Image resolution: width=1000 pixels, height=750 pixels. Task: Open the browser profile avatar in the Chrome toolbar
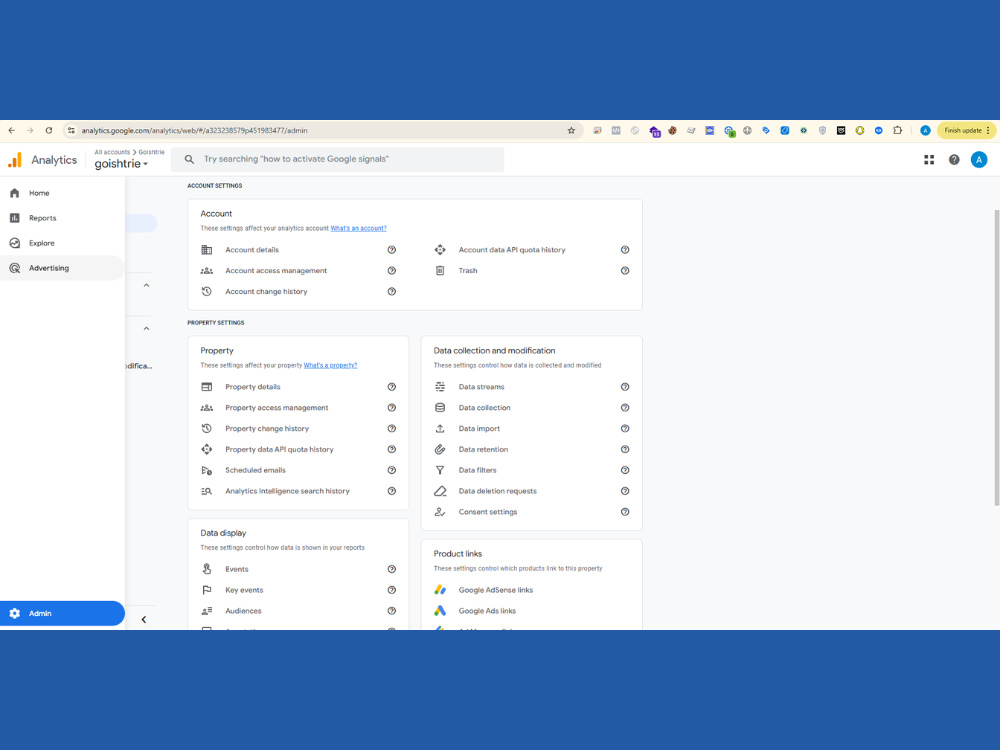pyautogui.click(x=925, y=130)
